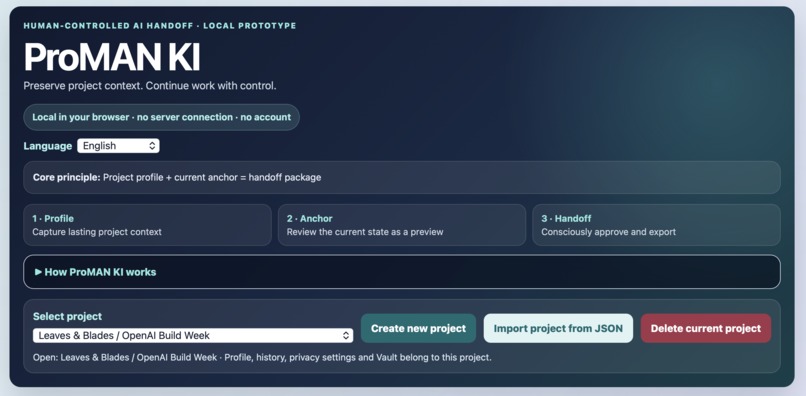
Task: Click the Select project label
Action: (x=67, y=316)
